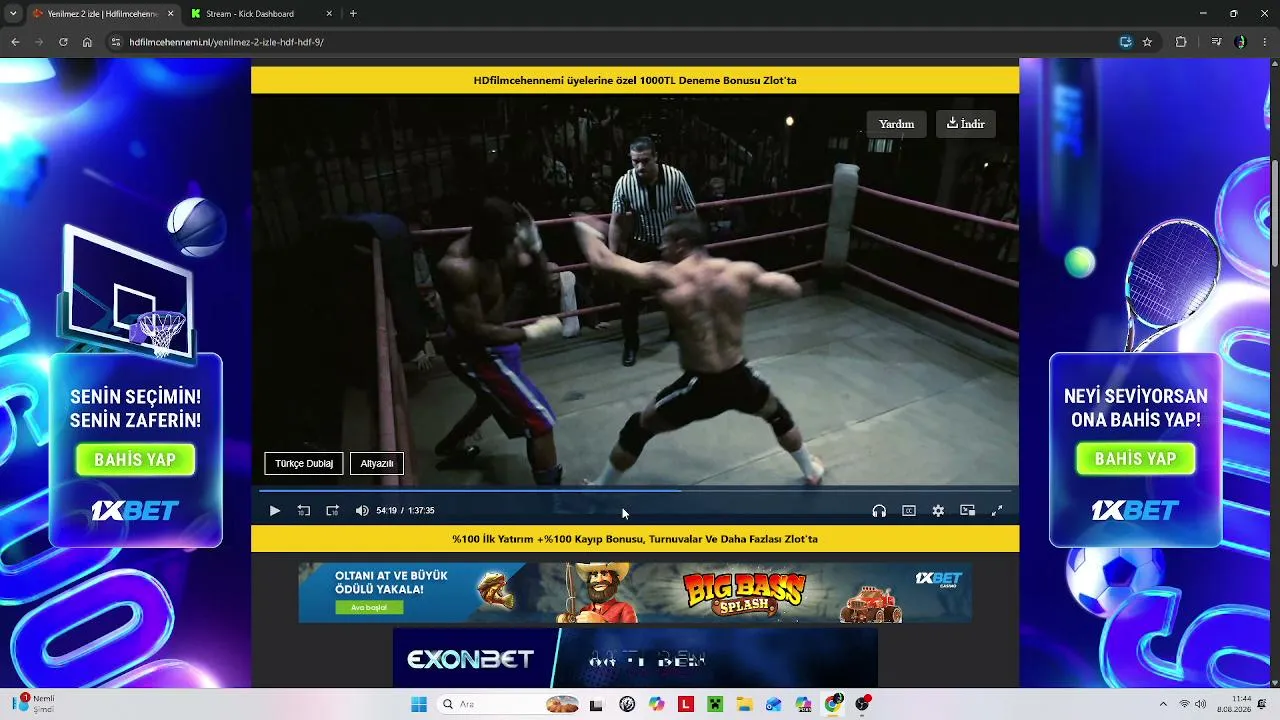Image resolution: width=1280 pixels, height=720 pixels.
Task: Open the Nemli widget on the taskbar
Action: tap(35, 704)
